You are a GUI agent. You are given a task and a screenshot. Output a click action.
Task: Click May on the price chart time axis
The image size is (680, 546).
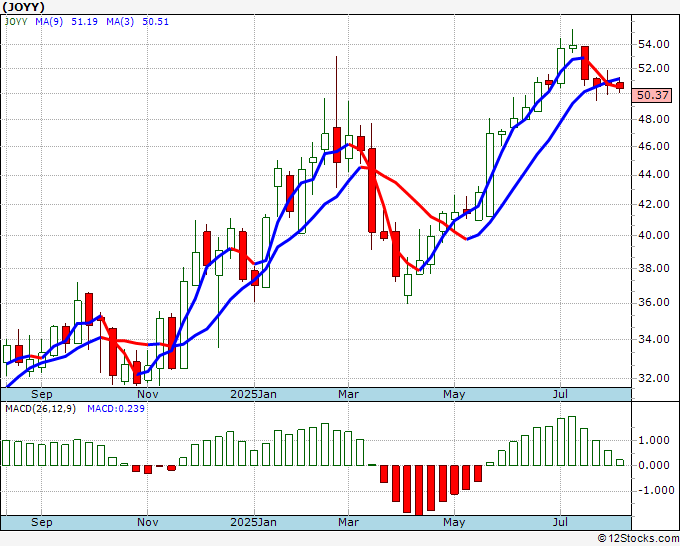tap(454, 394)
